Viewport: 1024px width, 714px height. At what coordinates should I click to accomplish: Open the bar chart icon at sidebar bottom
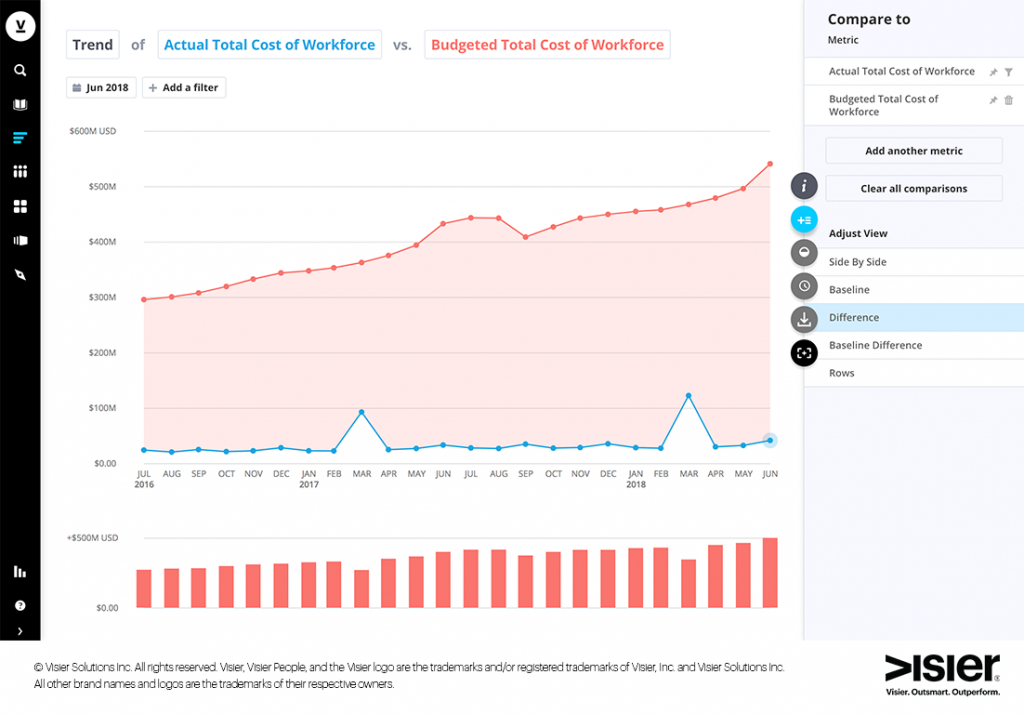(x=20, y=570)
